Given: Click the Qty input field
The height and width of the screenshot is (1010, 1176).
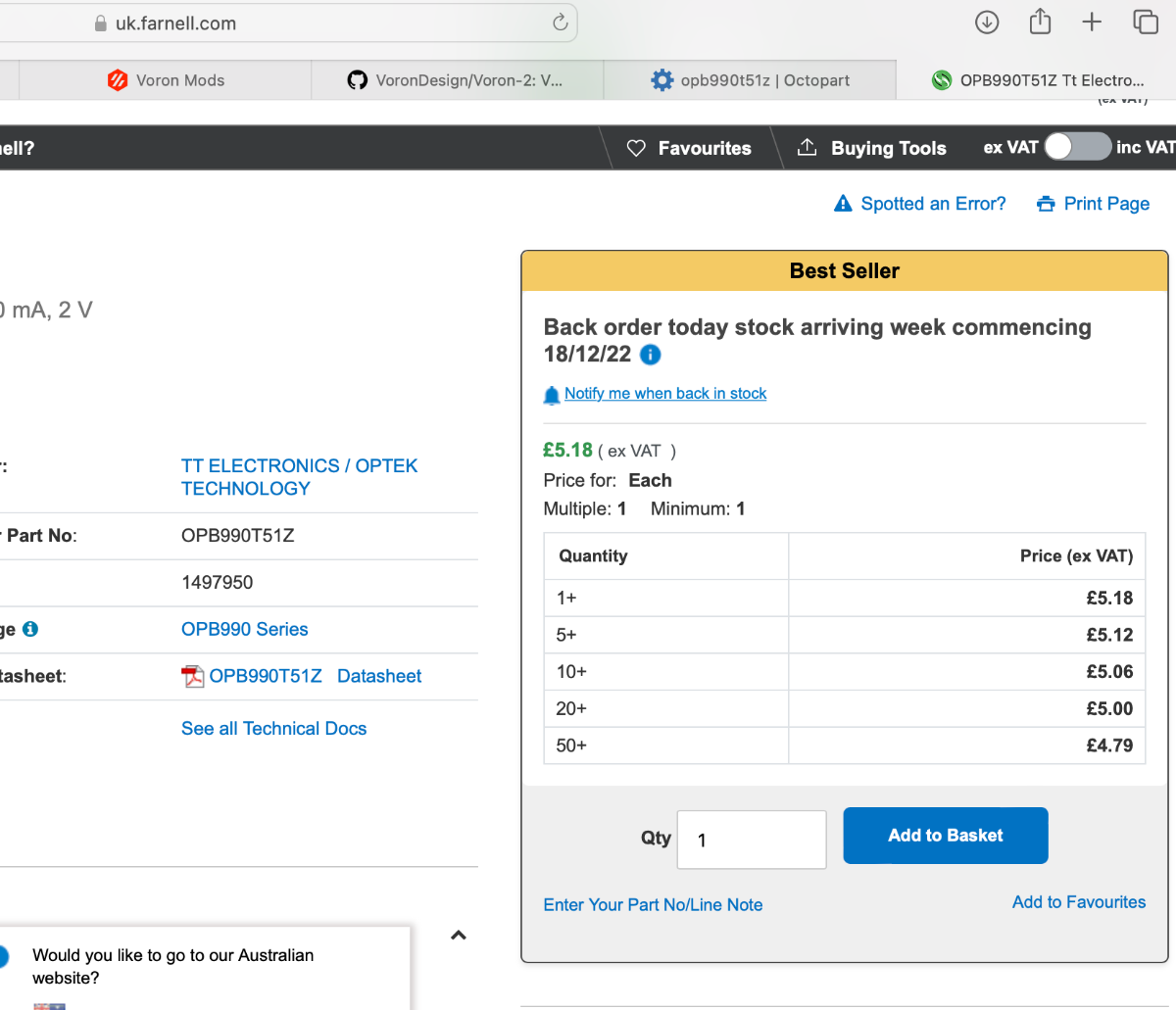Looking at the screenshot, I should tap(752, 840).
